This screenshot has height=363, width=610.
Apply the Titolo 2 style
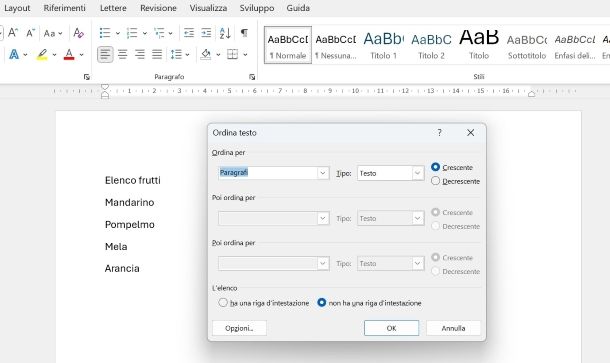click(431, 45)
